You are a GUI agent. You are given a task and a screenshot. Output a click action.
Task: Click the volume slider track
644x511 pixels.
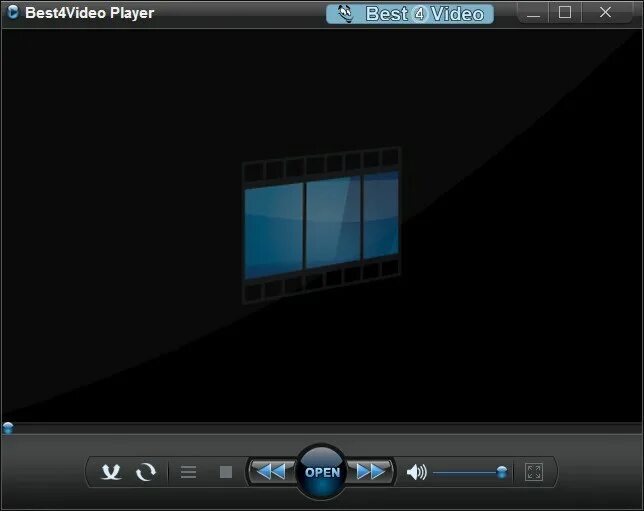(470, 472)
